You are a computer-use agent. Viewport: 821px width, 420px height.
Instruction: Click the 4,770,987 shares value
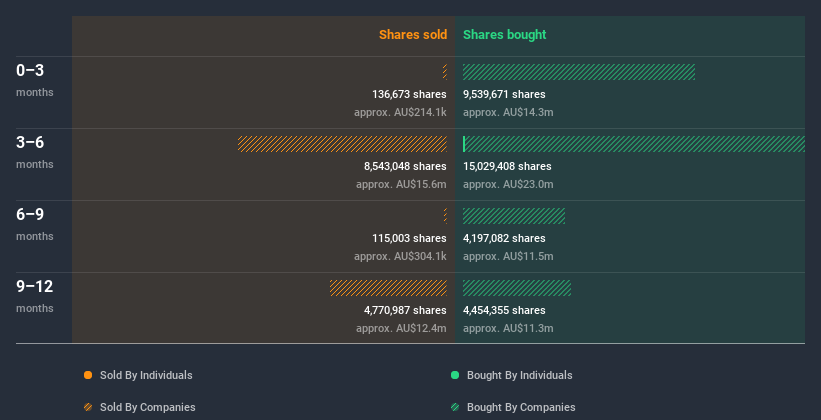click(x=405, y=310)
